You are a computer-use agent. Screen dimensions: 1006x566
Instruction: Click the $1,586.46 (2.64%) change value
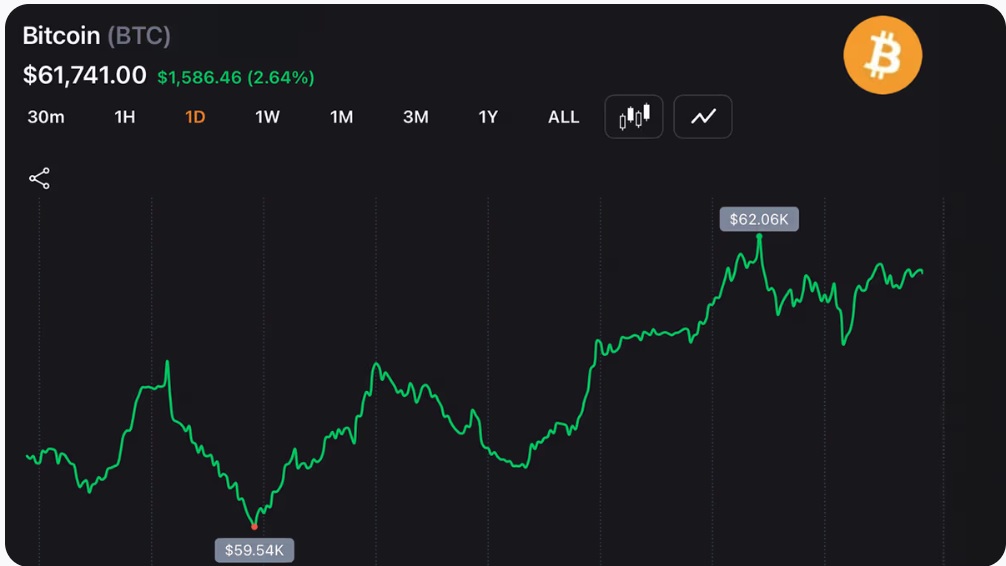(235, 78)
